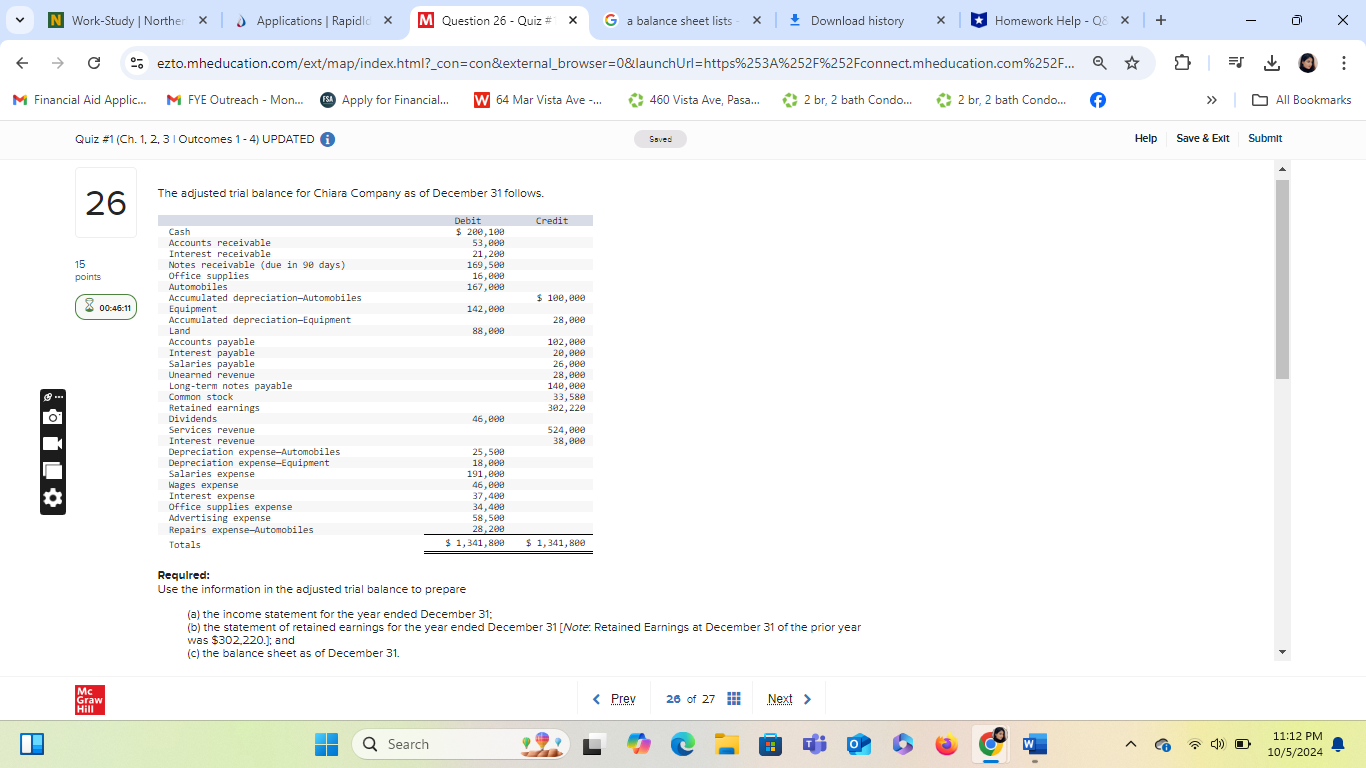Screen dimensions: 1366x768
Task: Open File Explorer from the taskbar
Action: 726,744
